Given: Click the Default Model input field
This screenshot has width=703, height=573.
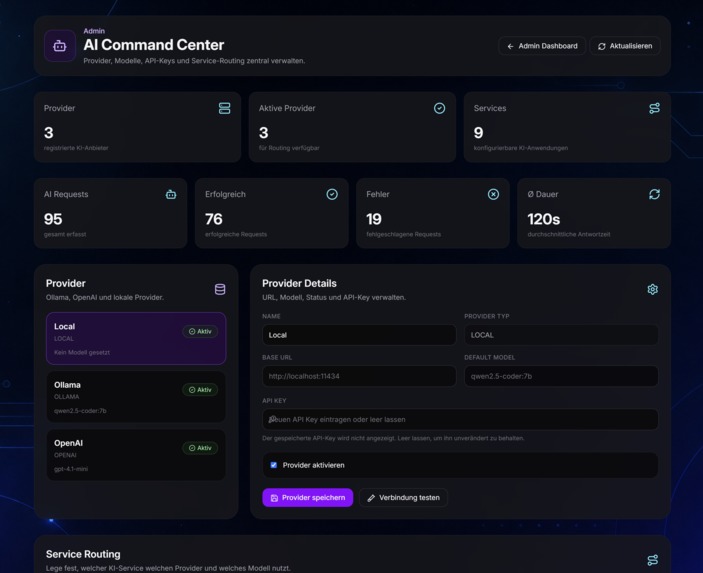Looking at the screenshot, I should (x=561, y=376).
